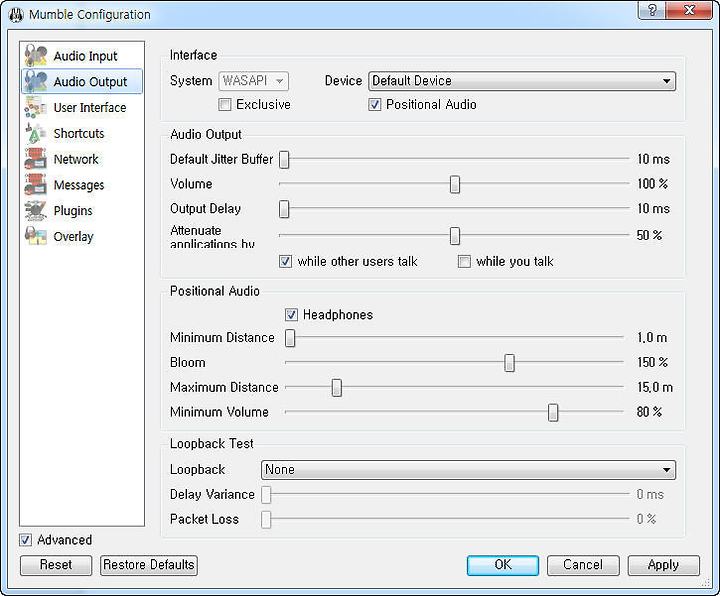
Task: Click the 80 % minimum volume value
Action: click(649, 412)
